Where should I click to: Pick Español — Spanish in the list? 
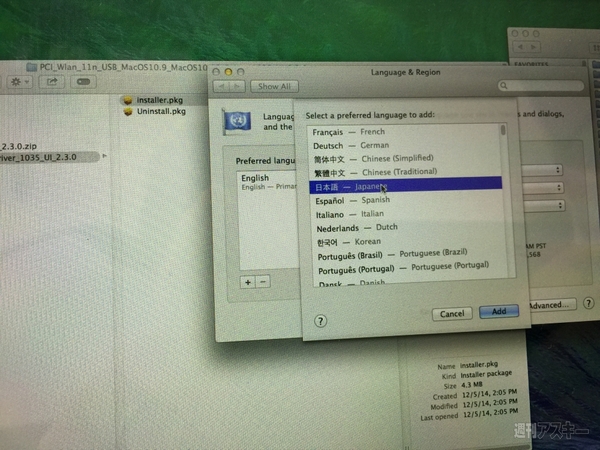click(x=406, y=200)
